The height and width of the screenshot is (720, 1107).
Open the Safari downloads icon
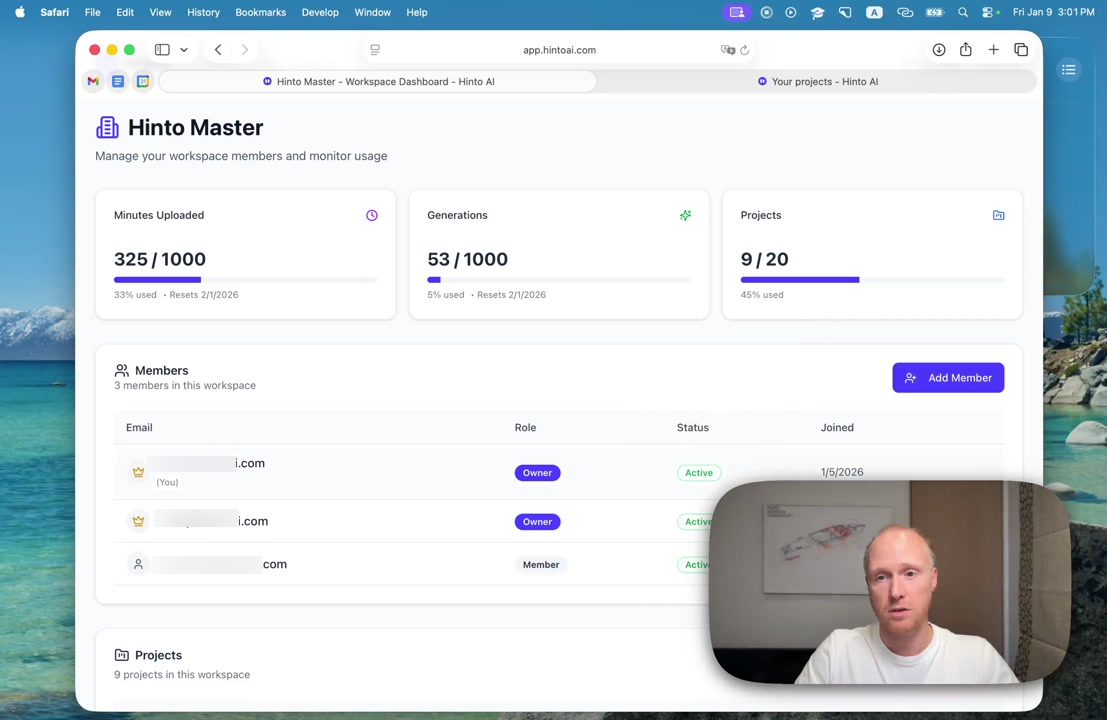click(938, 50)
